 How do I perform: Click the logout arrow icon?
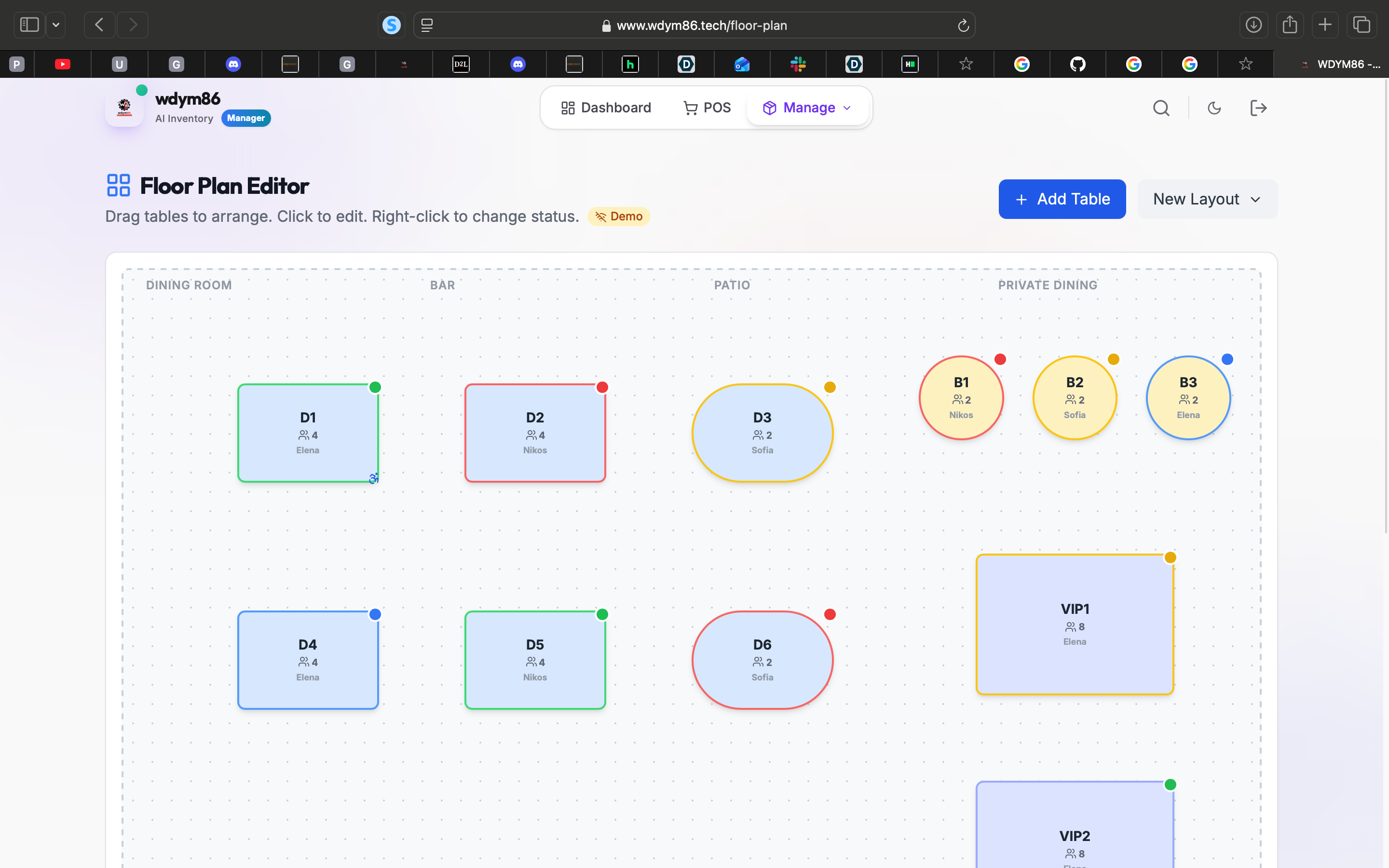(1258, 108)
